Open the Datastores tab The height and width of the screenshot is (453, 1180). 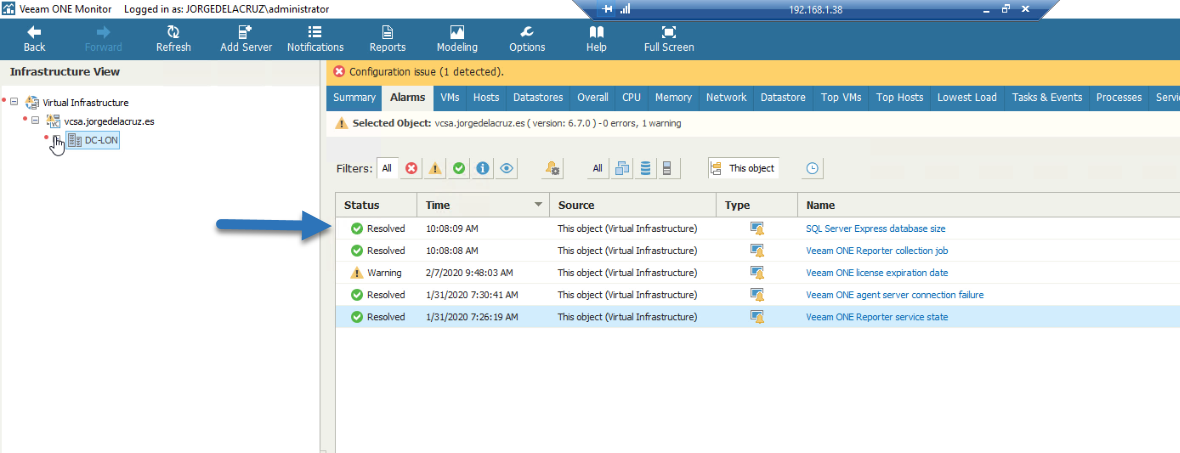click(x=538, y=98)
